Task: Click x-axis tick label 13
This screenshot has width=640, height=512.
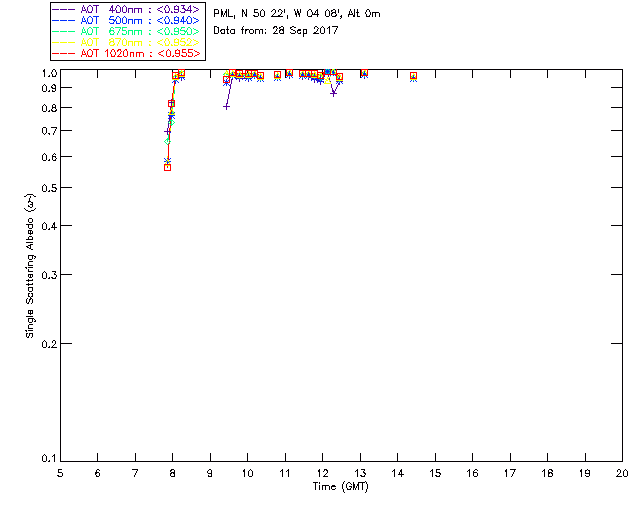Action: click(x=360, y=473)
